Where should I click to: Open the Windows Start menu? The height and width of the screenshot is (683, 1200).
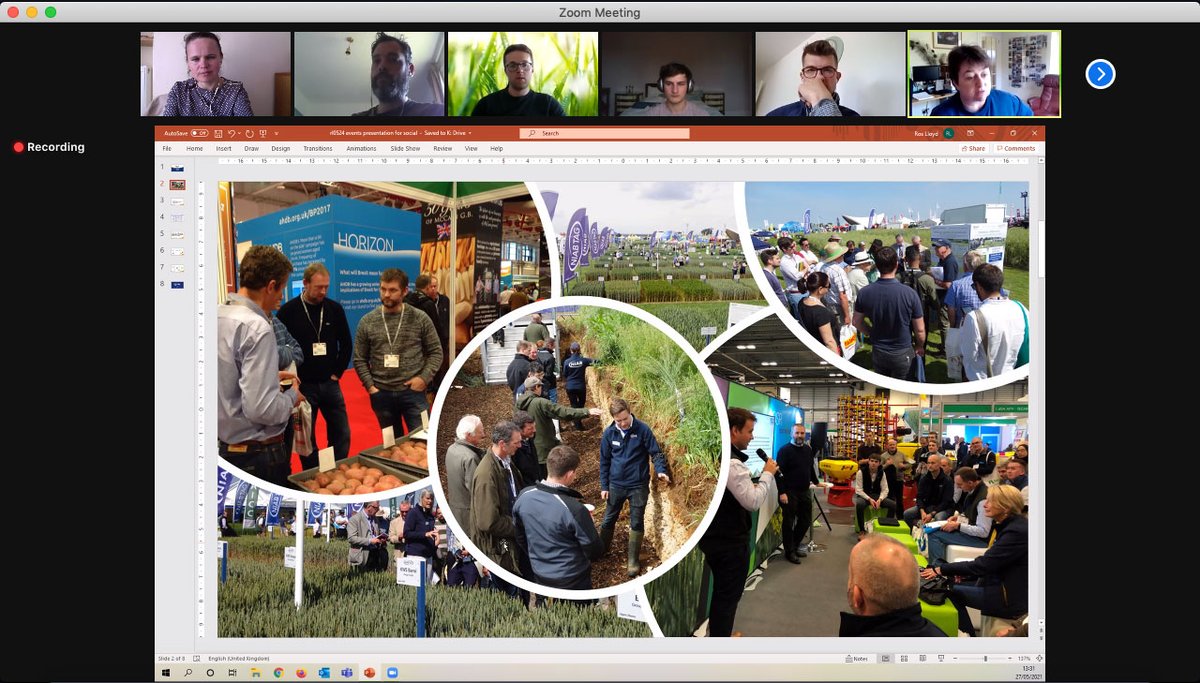(x=166, y=673)
